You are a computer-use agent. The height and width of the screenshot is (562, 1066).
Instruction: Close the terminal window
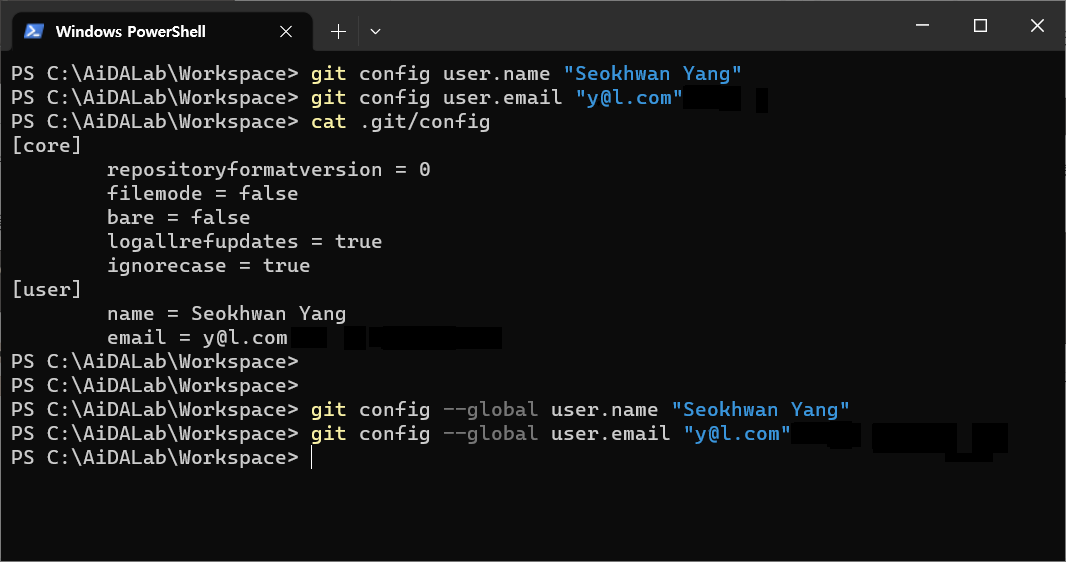point(1037,25)
